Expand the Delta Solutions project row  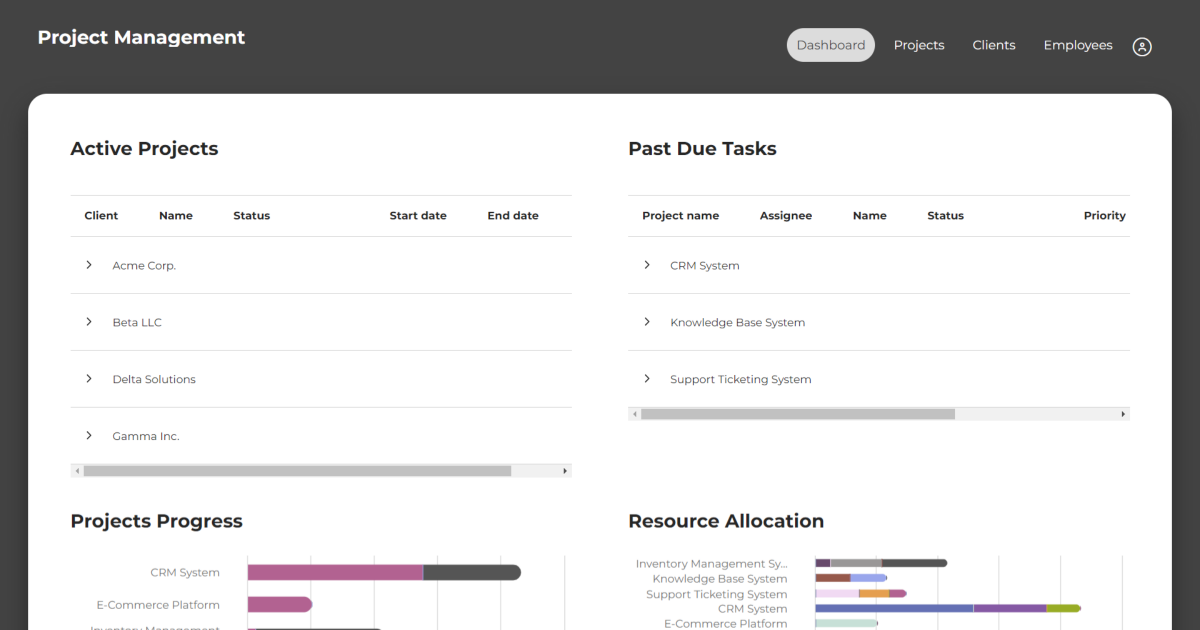(x=89, y=379)
